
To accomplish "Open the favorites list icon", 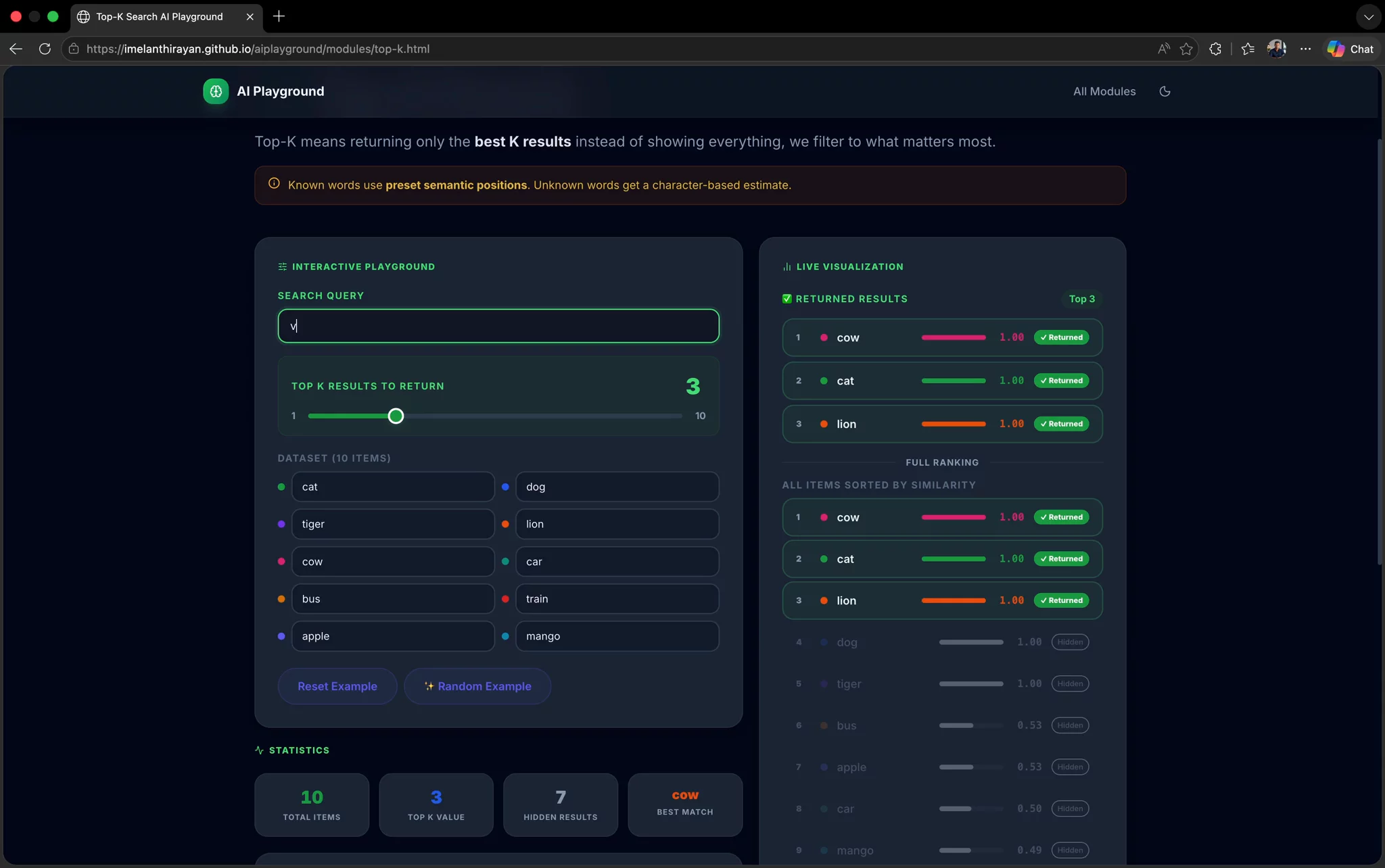I will [x=1248, y=49].
